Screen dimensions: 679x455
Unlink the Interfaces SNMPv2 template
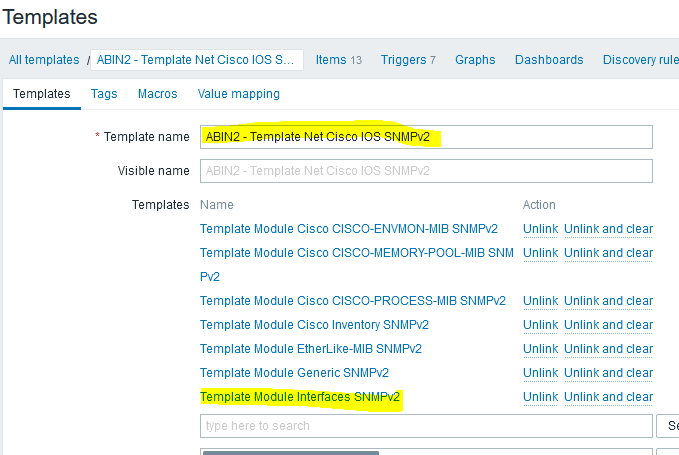(x=540, y=397)
